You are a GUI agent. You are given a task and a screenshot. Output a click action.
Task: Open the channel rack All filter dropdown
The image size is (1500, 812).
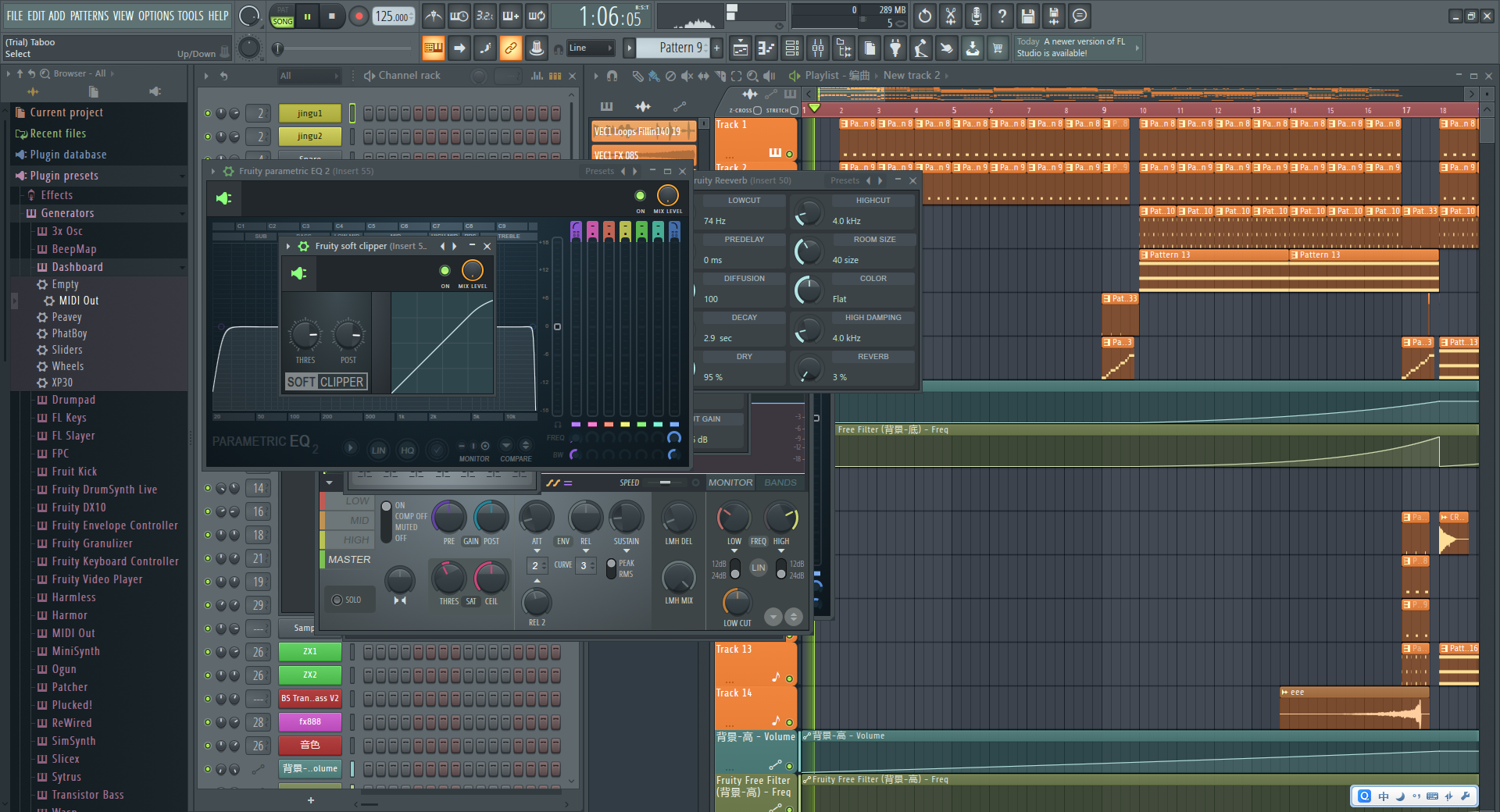309,76
